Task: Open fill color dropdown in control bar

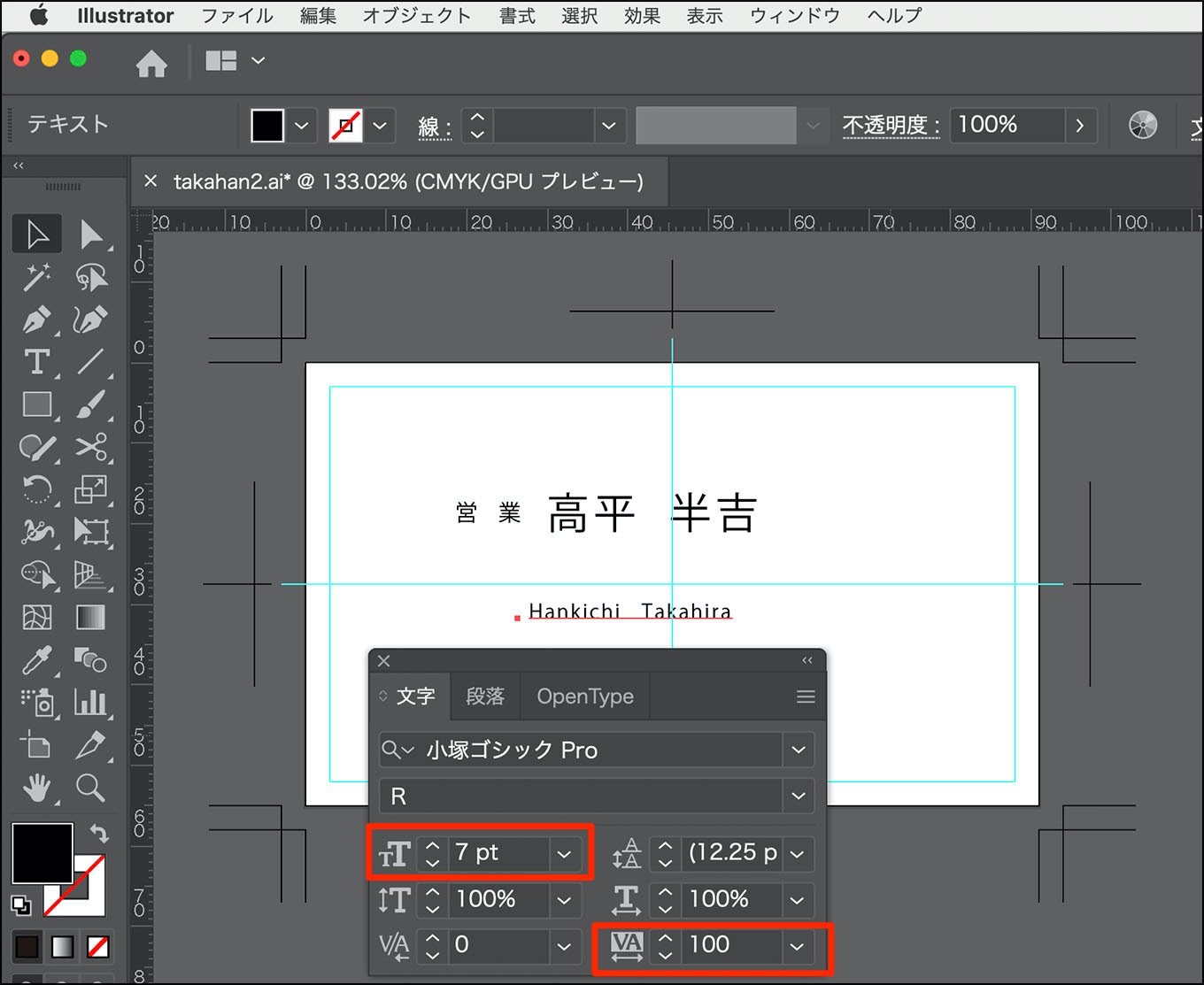Action: pos(302,126)
